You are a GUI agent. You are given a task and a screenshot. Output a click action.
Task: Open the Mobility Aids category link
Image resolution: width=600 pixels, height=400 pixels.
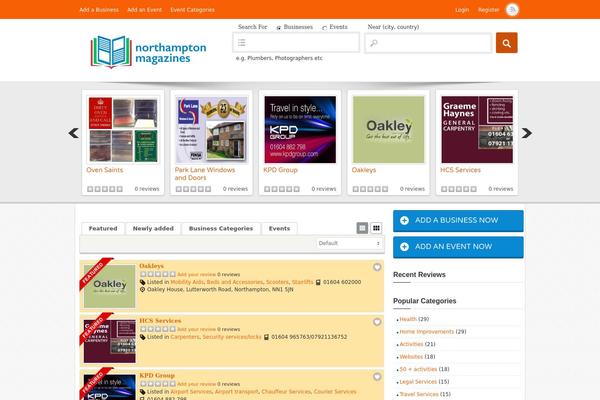click(187, 282)
